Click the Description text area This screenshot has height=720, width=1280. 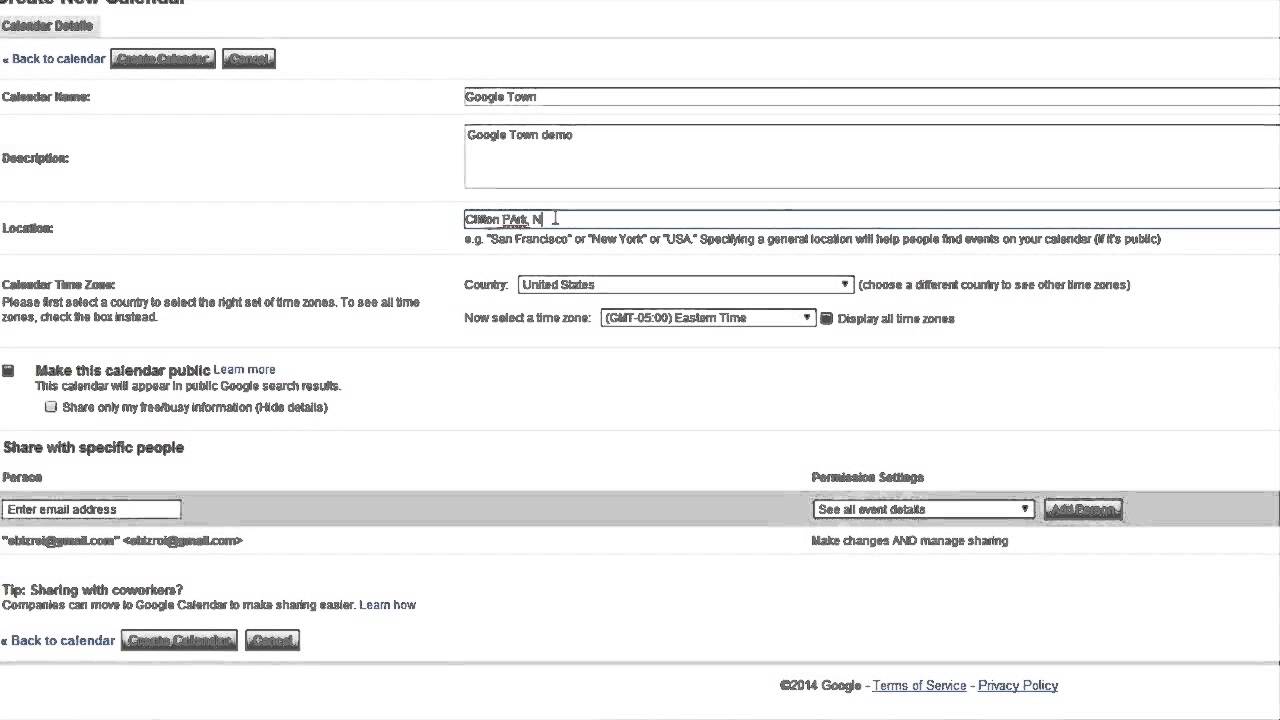tap(872, 156)
